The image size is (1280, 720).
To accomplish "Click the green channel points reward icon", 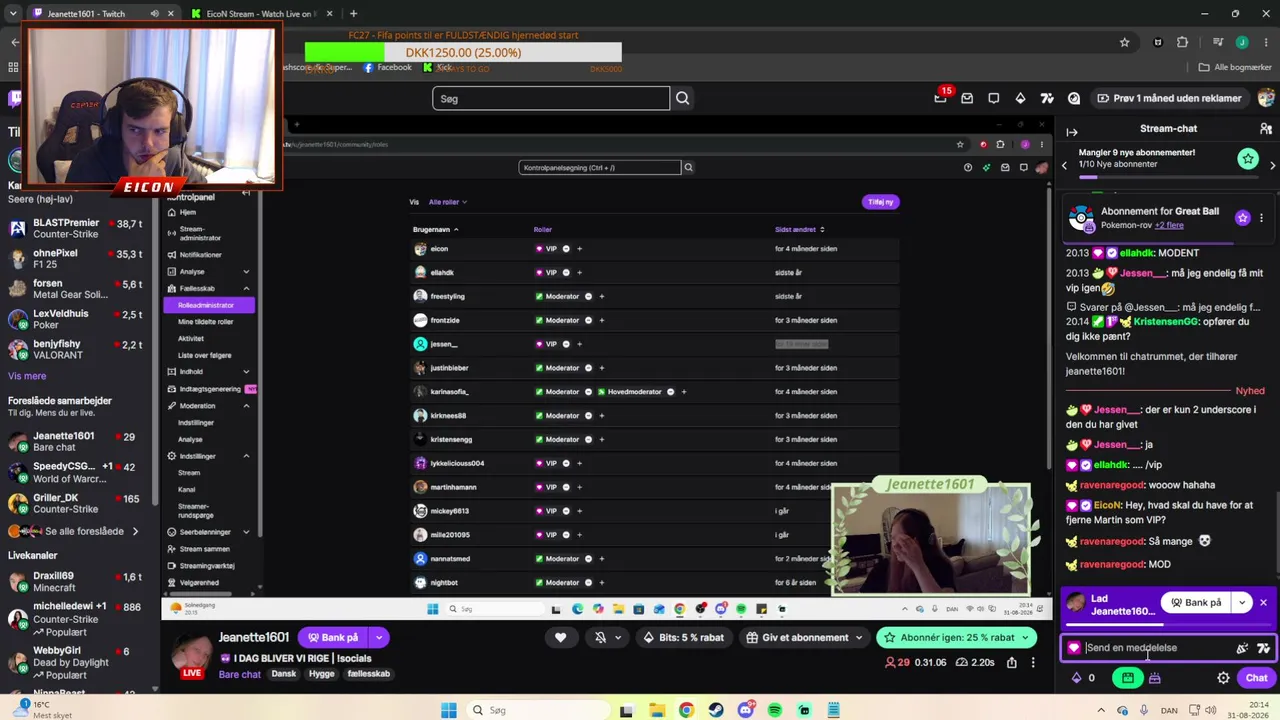I will tap(1128, 677).
